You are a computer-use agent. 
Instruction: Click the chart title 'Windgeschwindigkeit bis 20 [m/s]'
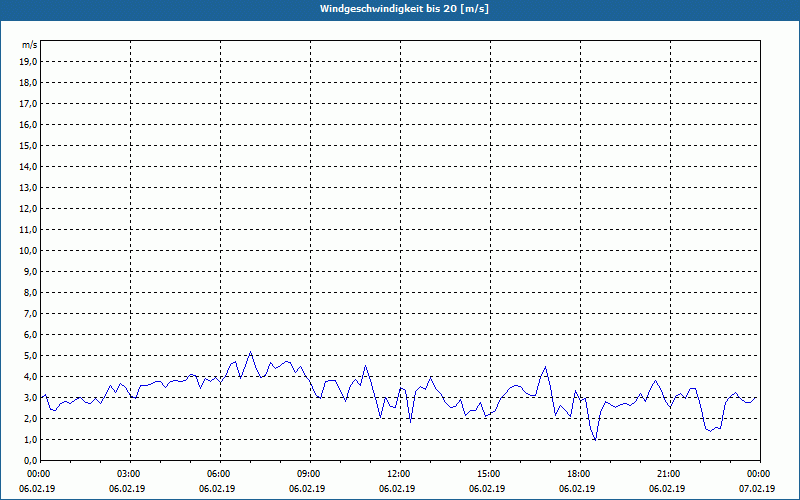[404, 9]
